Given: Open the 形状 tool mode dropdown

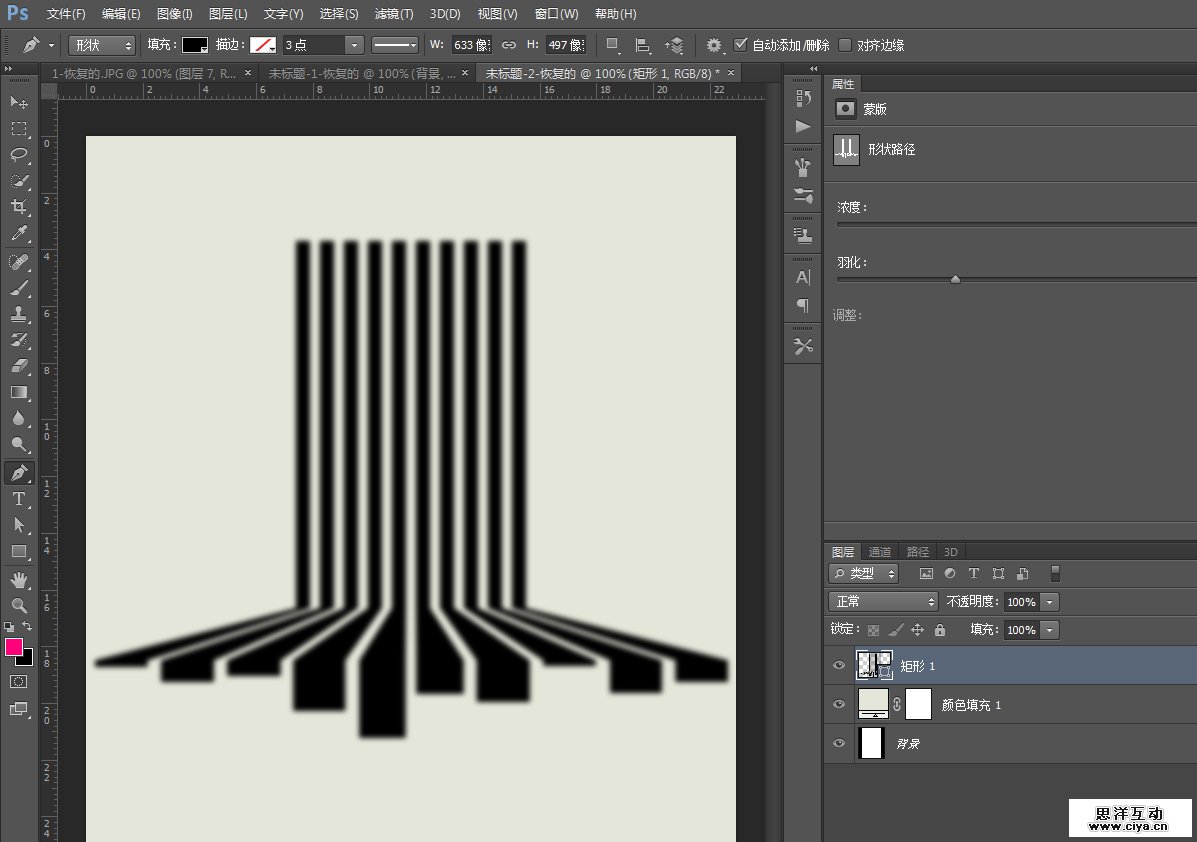Looking at the screenshot, I should tap(102, 45).
